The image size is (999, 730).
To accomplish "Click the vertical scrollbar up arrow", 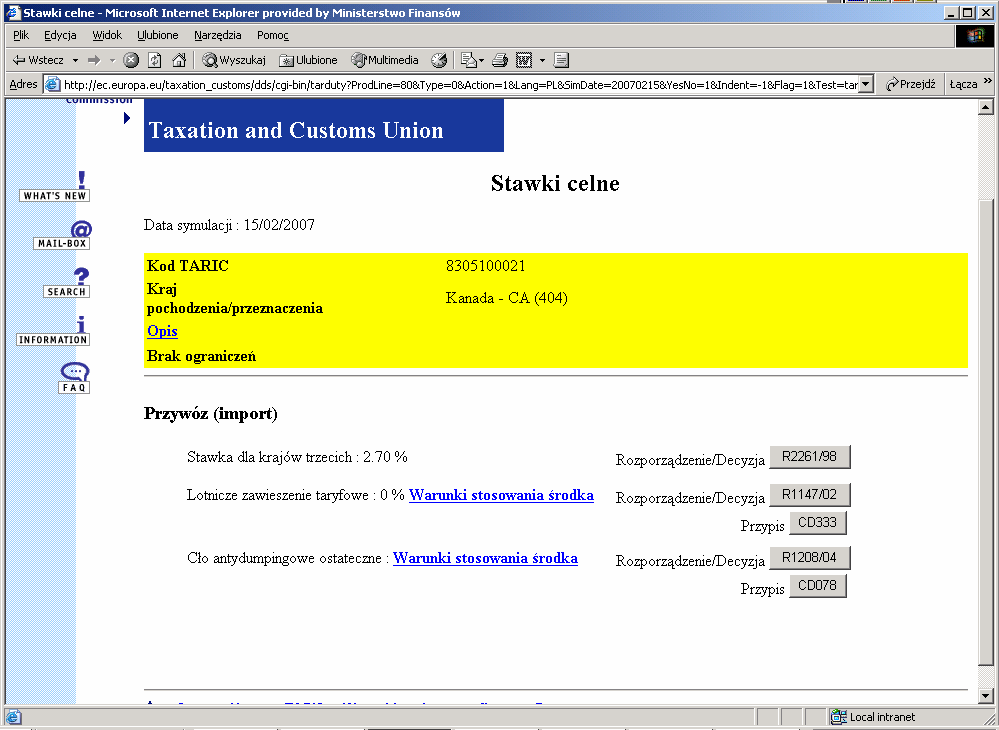I will click(986, 106).
